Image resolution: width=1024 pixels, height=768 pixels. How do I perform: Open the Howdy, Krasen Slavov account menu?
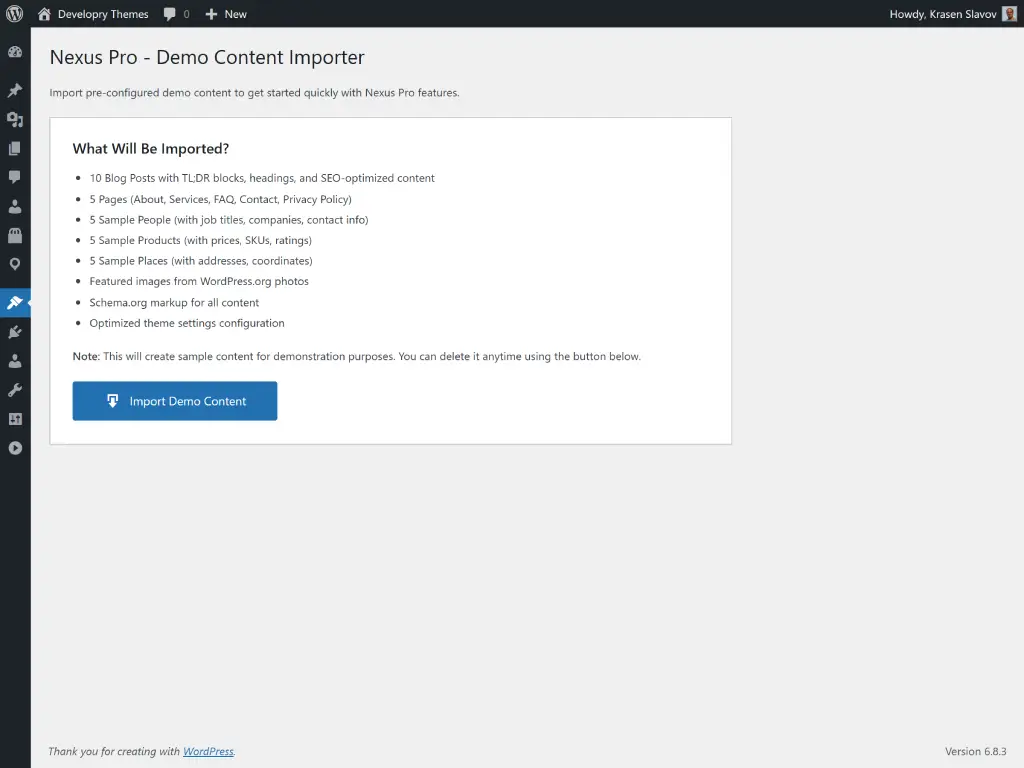[942, 14]
